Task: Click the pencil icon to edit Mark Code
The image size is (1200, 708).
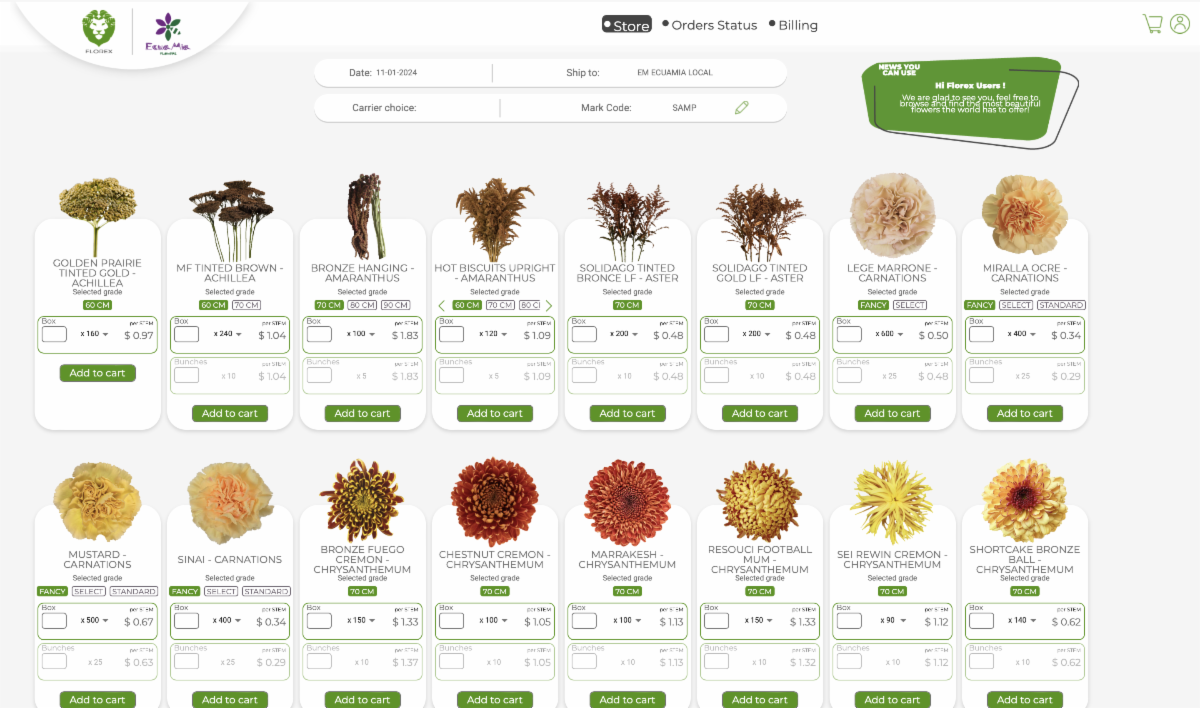Action: [741, 108]
